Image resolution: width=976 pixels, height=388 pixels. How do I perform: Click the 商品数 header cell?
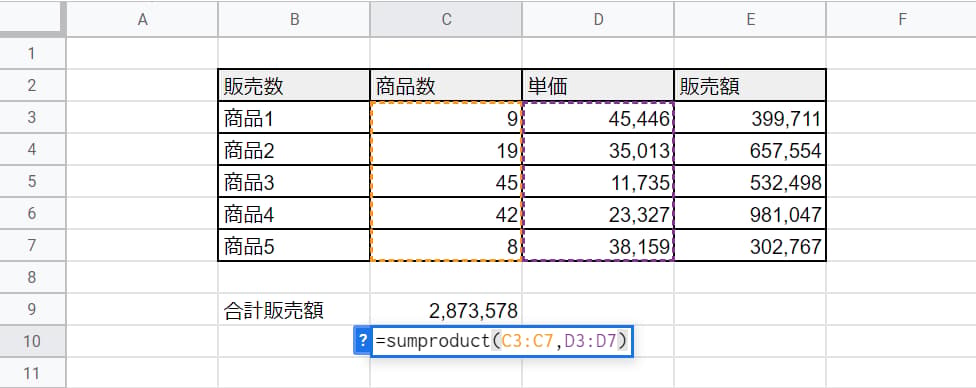coord(446,85)
